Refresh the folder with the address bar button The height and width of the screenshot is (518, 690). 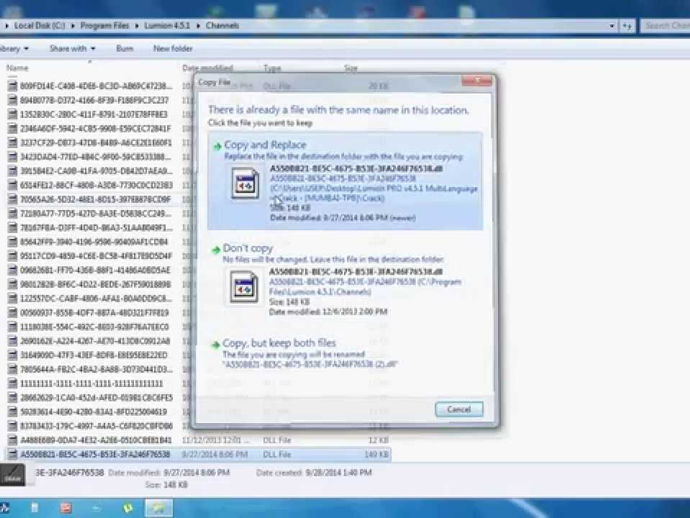[627, 26]
